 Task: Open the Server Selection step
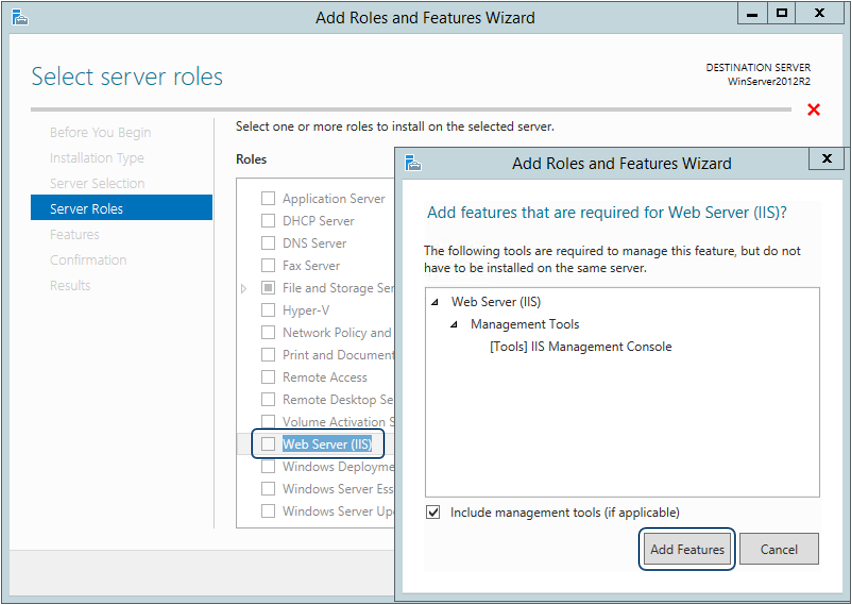(97, 184)
